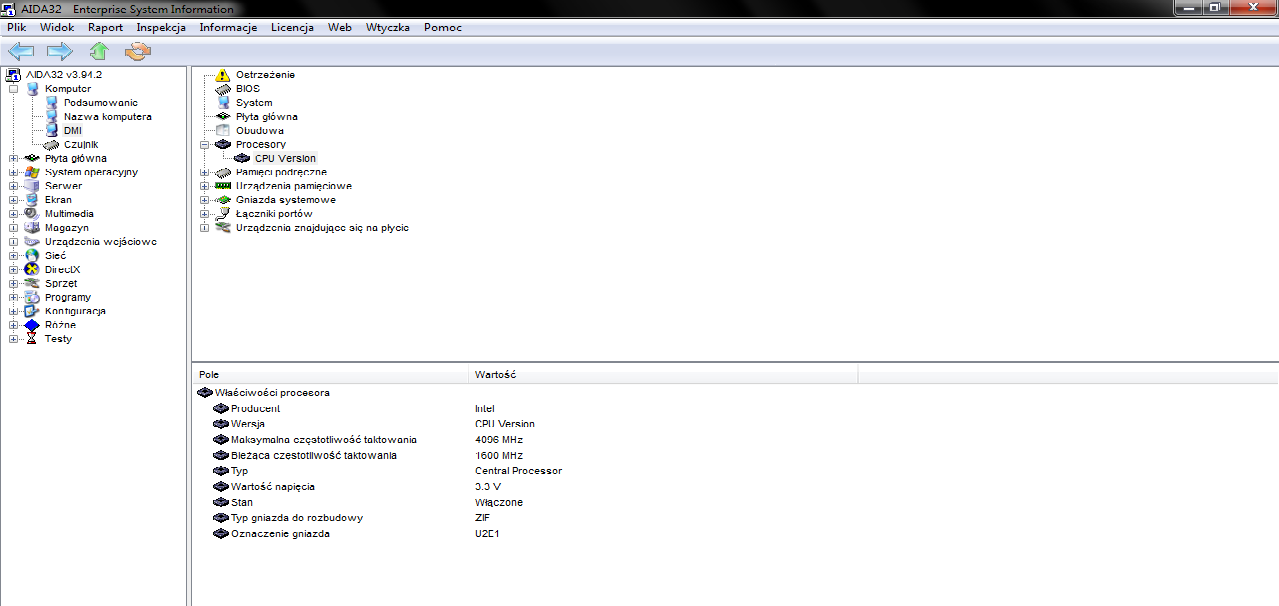1279x606 pixels.
Task: Click the Nazwa komputera icon
Action: pos(52,117)
